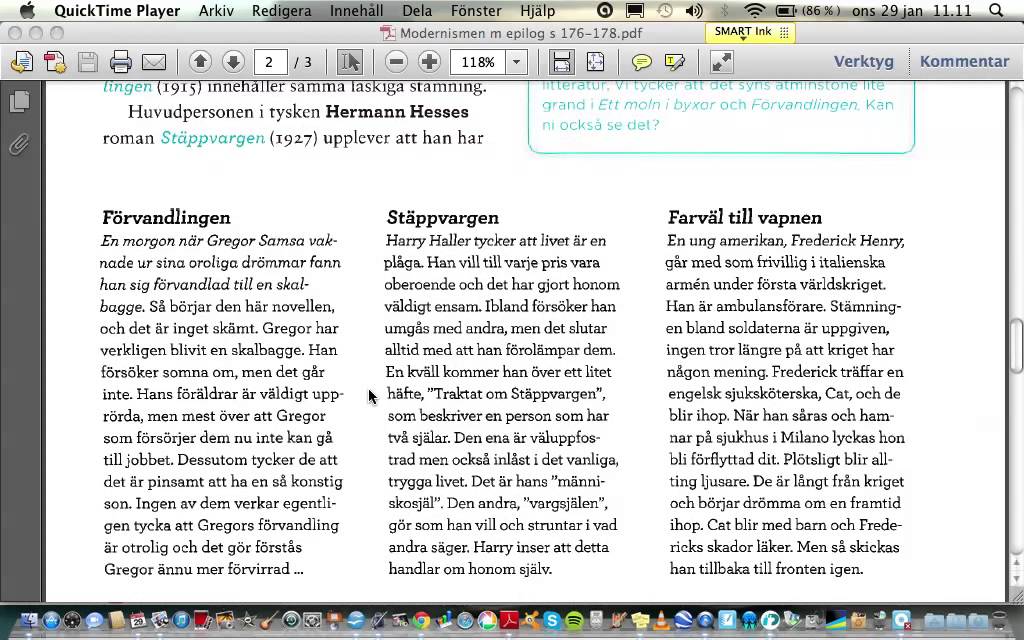
Task: Open the Redigera menu
Action: [281, 10]
